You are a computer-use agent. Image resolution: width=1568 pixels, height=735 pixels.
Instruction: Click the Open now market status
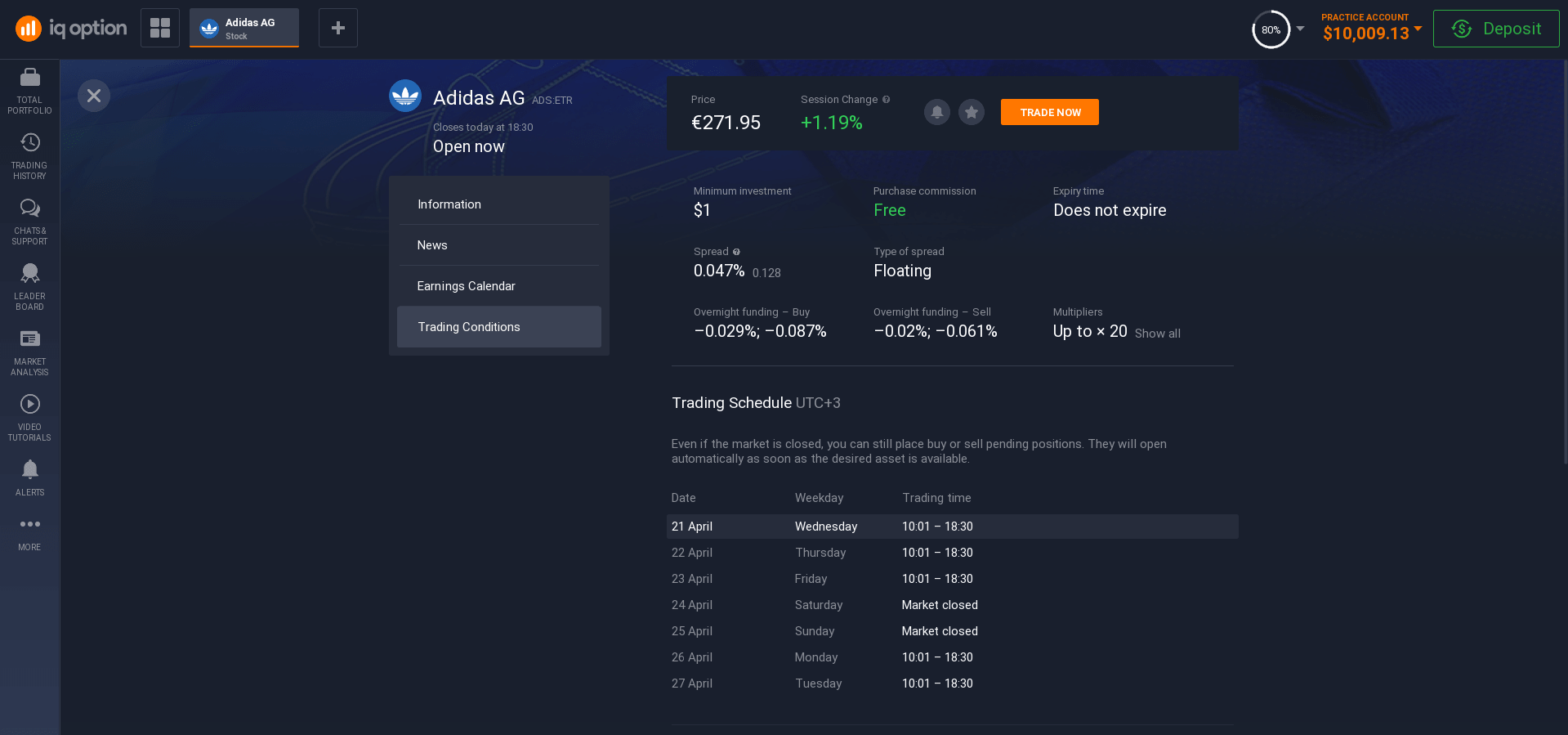click(469, 146)
